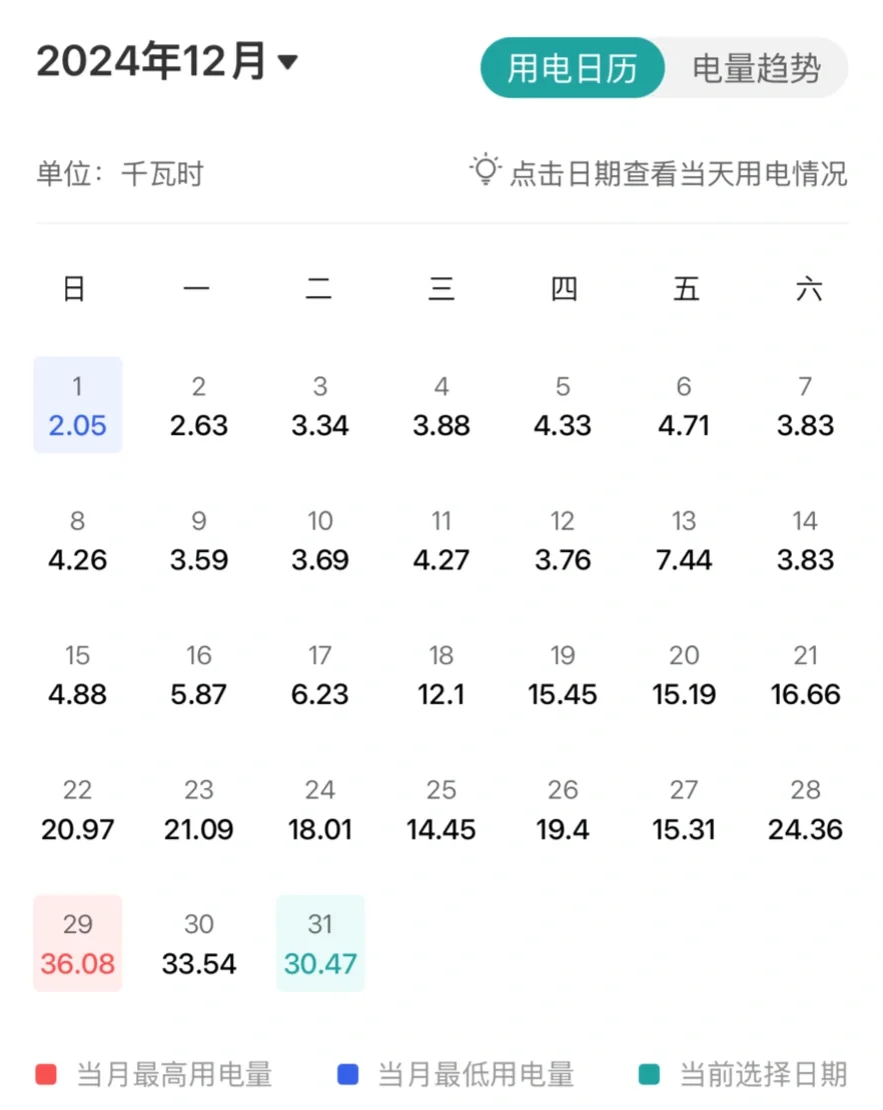Click December 30 showing 33.54
Screen dimensions: 883x1110
click(198, 942)
